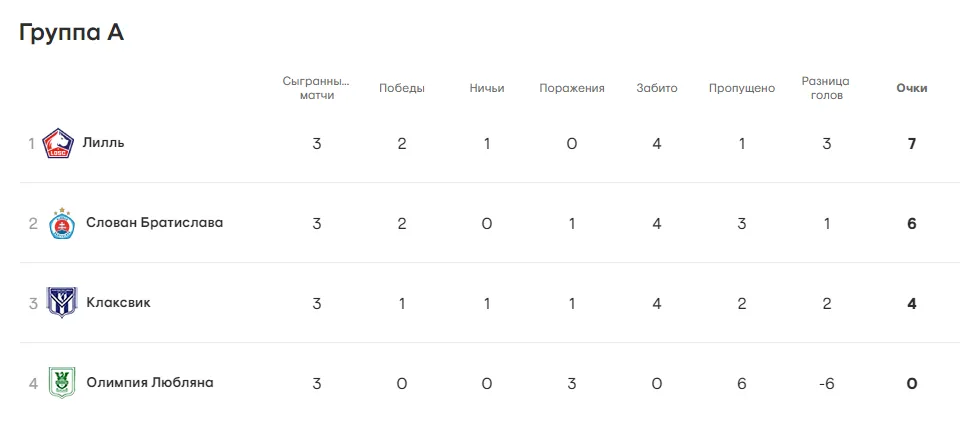The image size is (960, 421).
Task: Click the Забито column header
Action: click(657, 88)
